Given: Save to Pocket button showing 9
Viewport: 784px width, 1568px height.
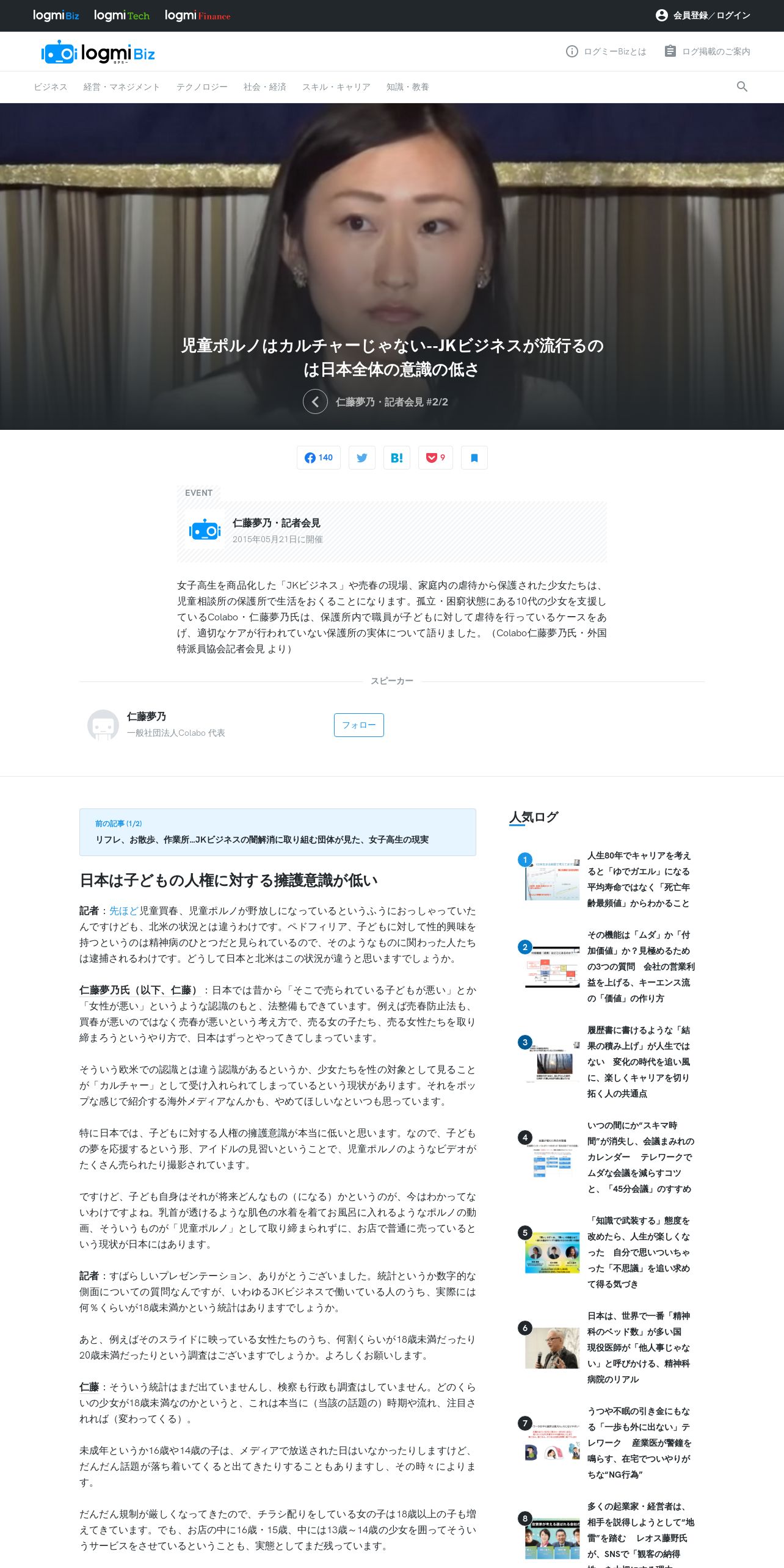Looking at the screenshot, I should point(435,457).
